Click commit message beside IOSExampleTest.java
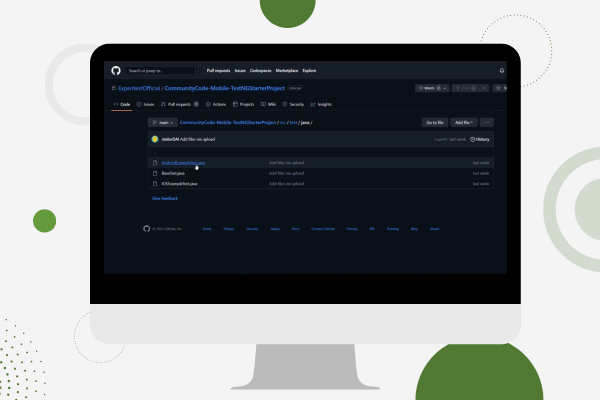Screen dimensions: 600x400 pyautogui.click(x=286, y=184)
